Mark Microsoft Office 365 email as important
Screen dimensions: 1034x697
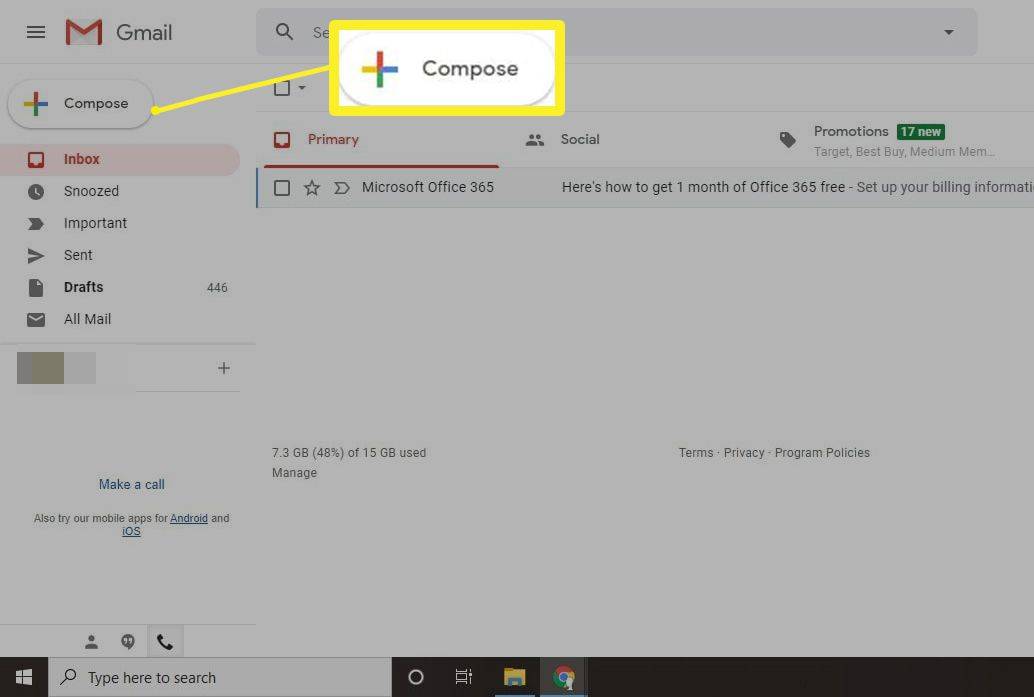click(x=342, y=189)
